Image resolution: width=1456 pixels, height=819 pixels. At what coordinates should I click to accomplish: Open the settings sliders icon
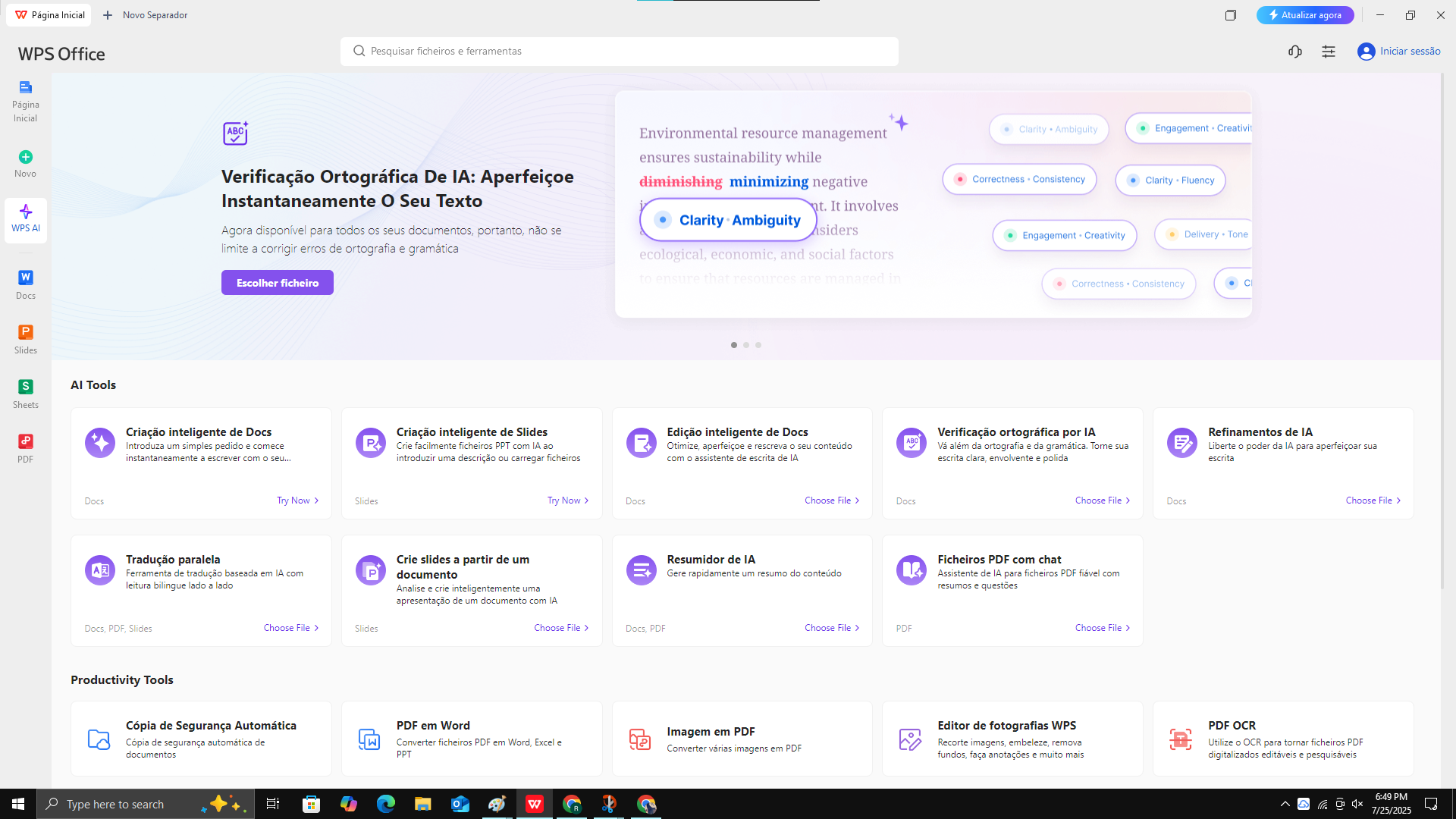(1328, 51)
